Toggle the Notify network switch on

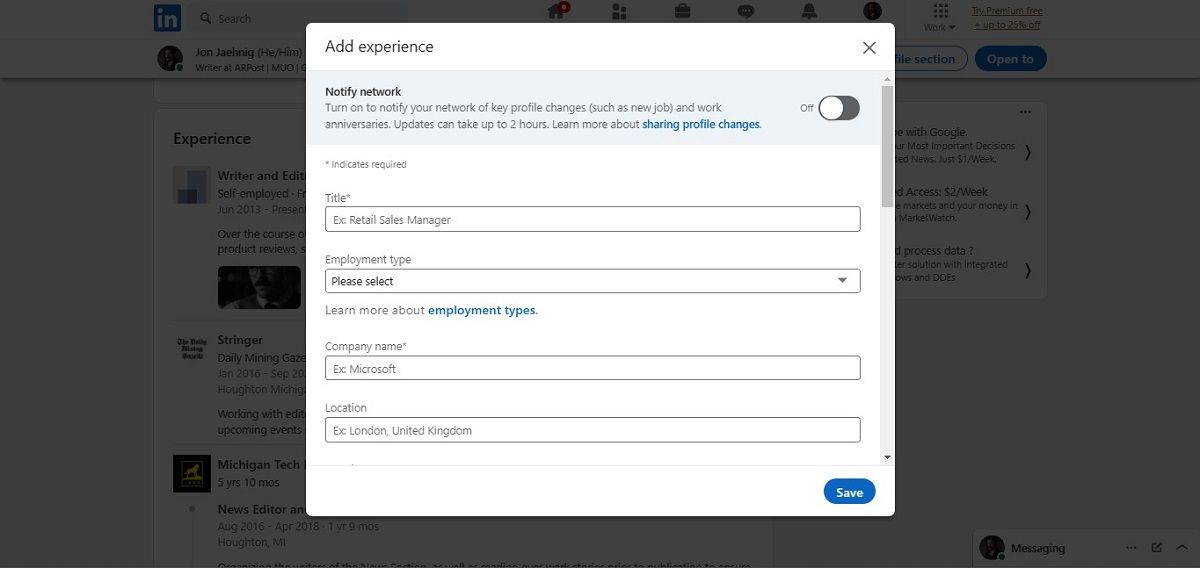click(838, 108)
